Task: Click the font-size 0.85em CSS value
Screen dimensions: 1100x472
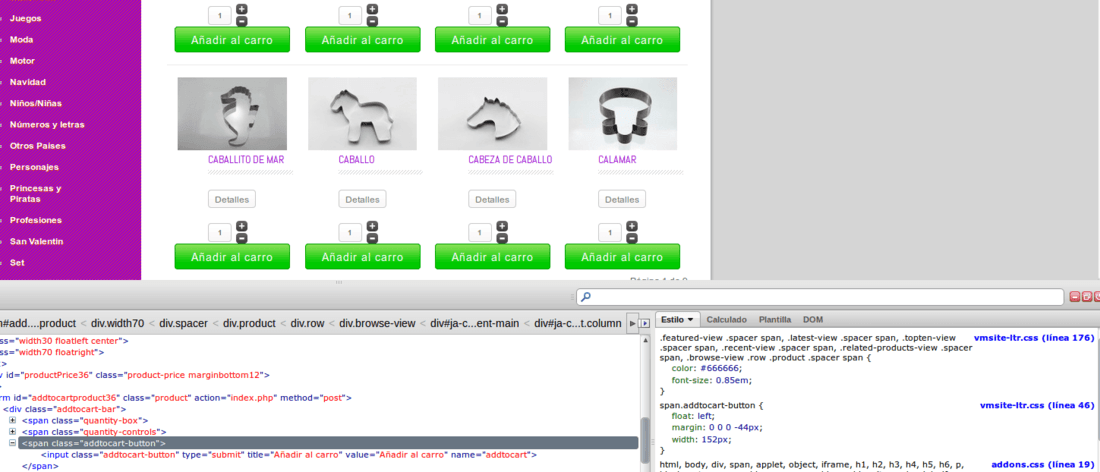Action: click(x=733, y=380)
